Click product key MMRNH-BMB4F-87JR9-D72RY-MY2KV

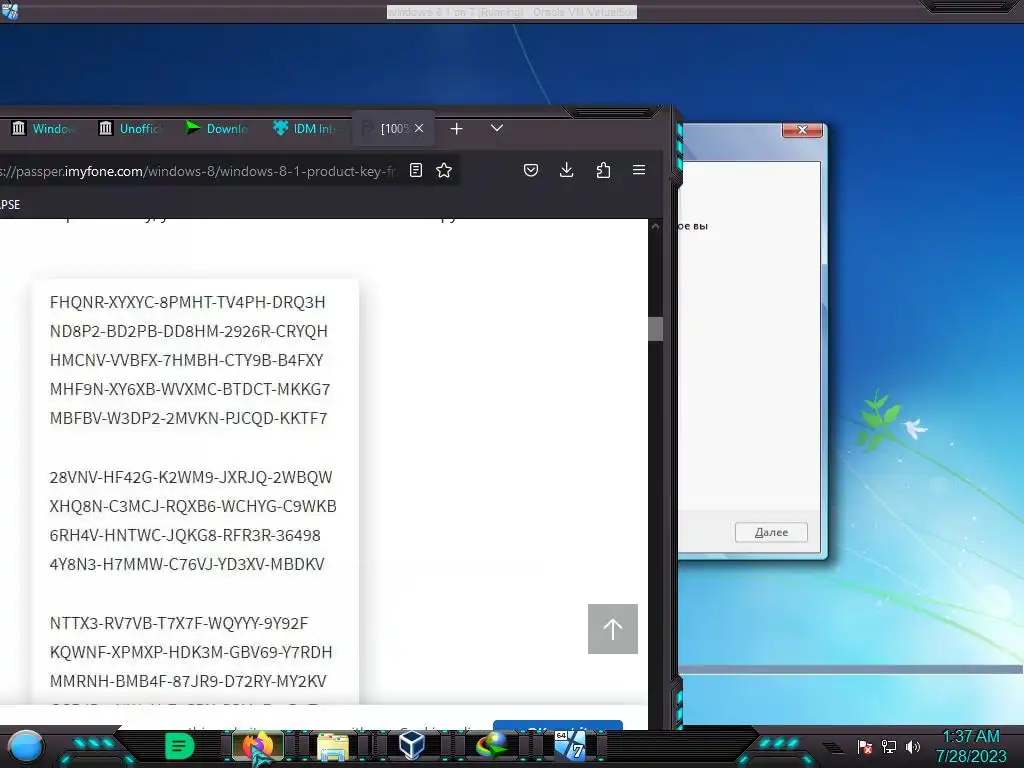(188, 681)
